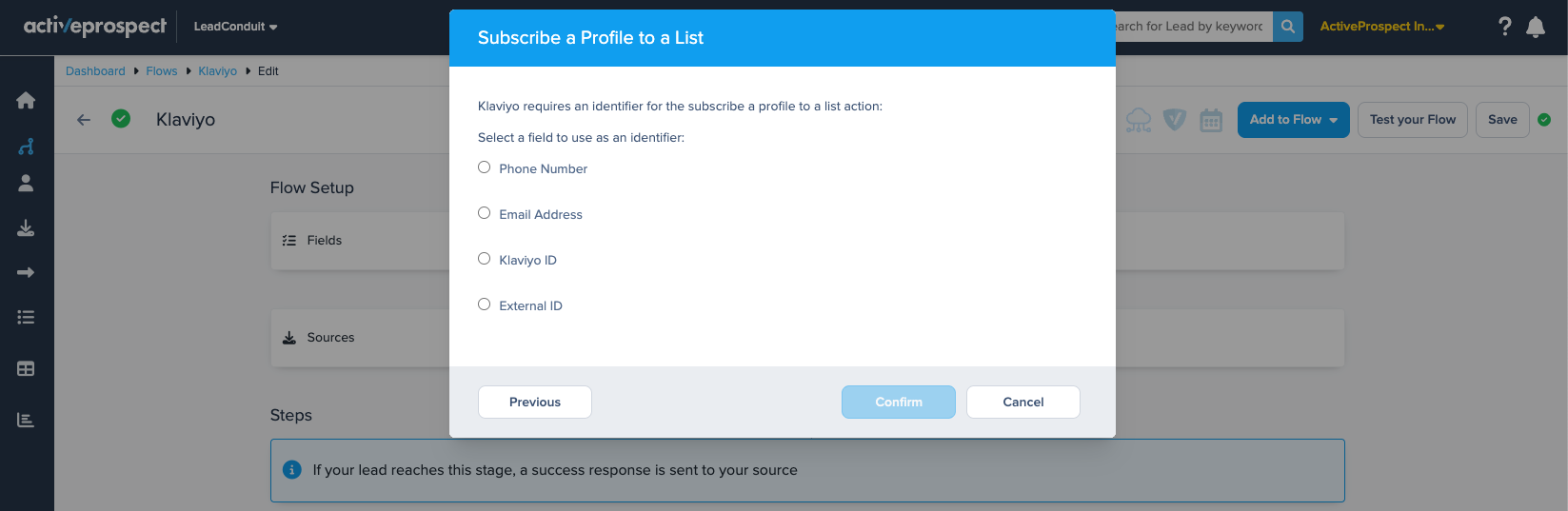
Task: Click the notifications bell icon
Action: [1535, 27]
